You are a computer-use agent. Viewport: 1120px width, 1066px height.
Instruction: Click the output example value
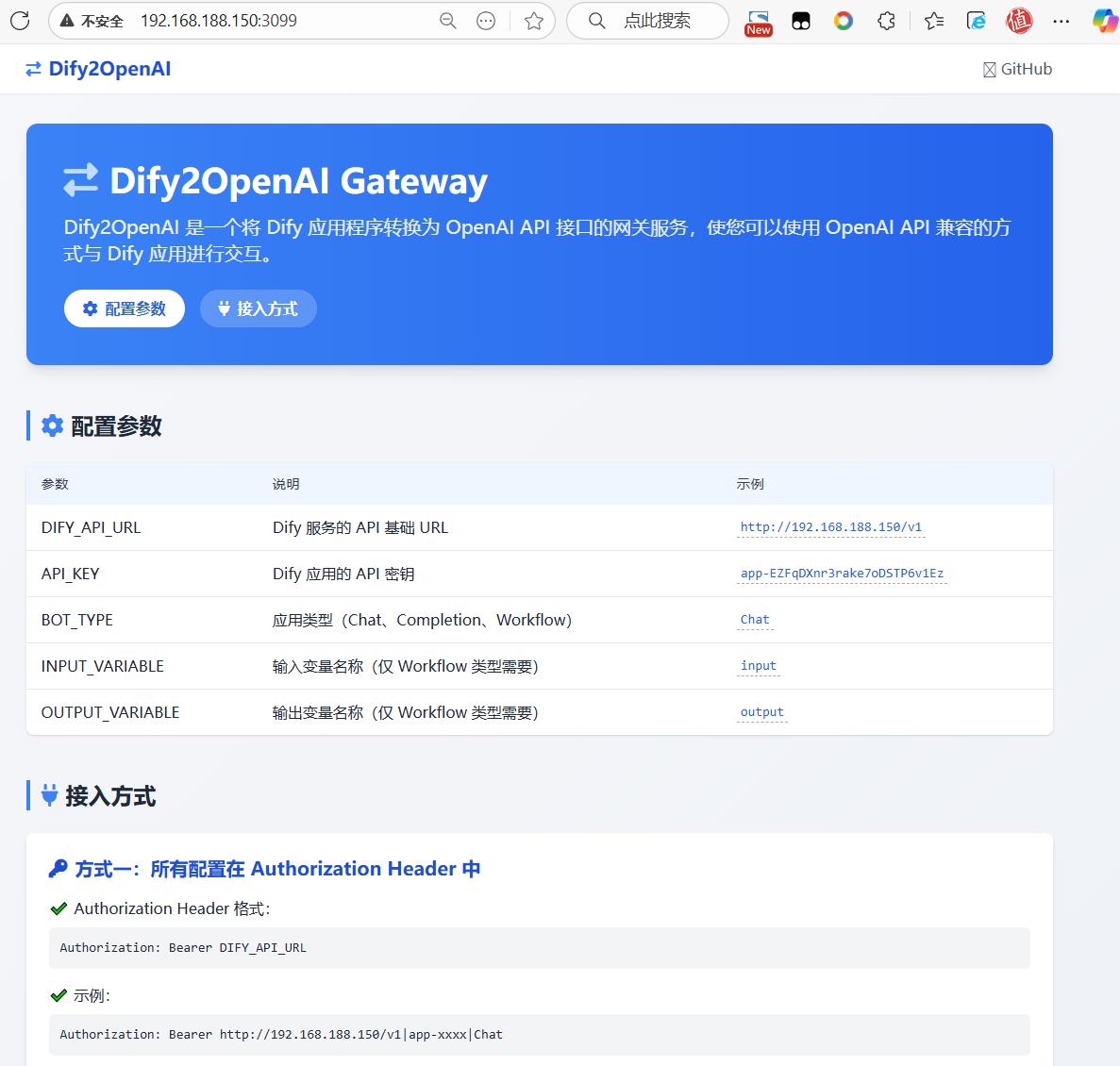(762, 712)
